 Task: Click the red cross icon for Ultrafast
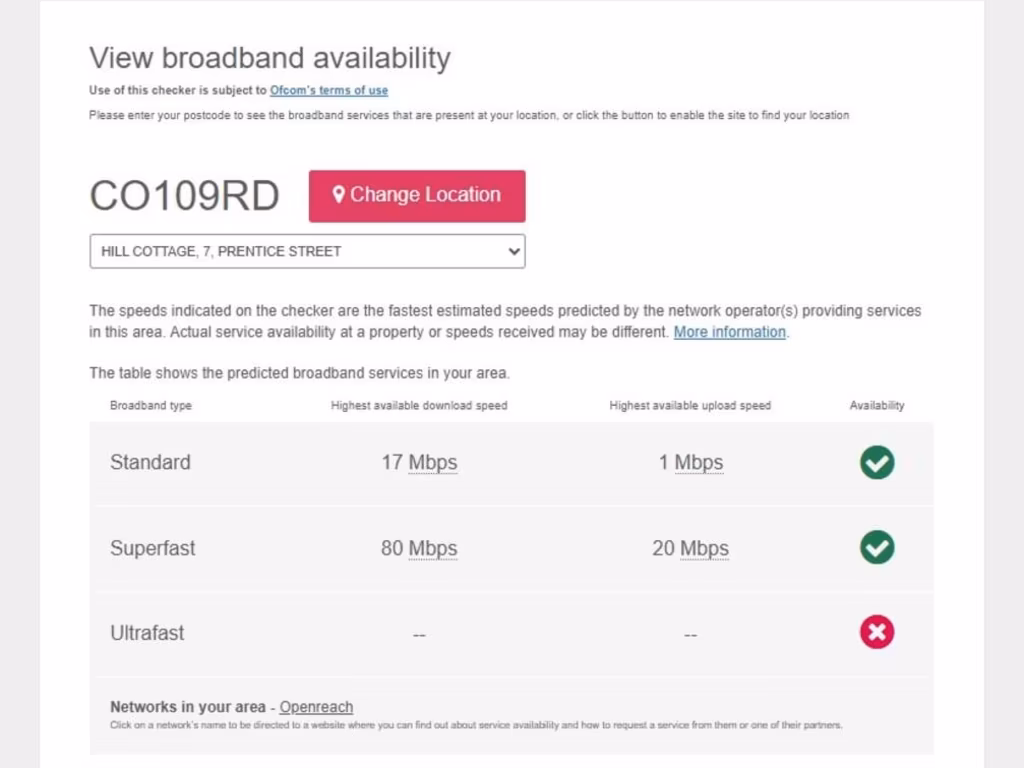(x=877, y=632)
